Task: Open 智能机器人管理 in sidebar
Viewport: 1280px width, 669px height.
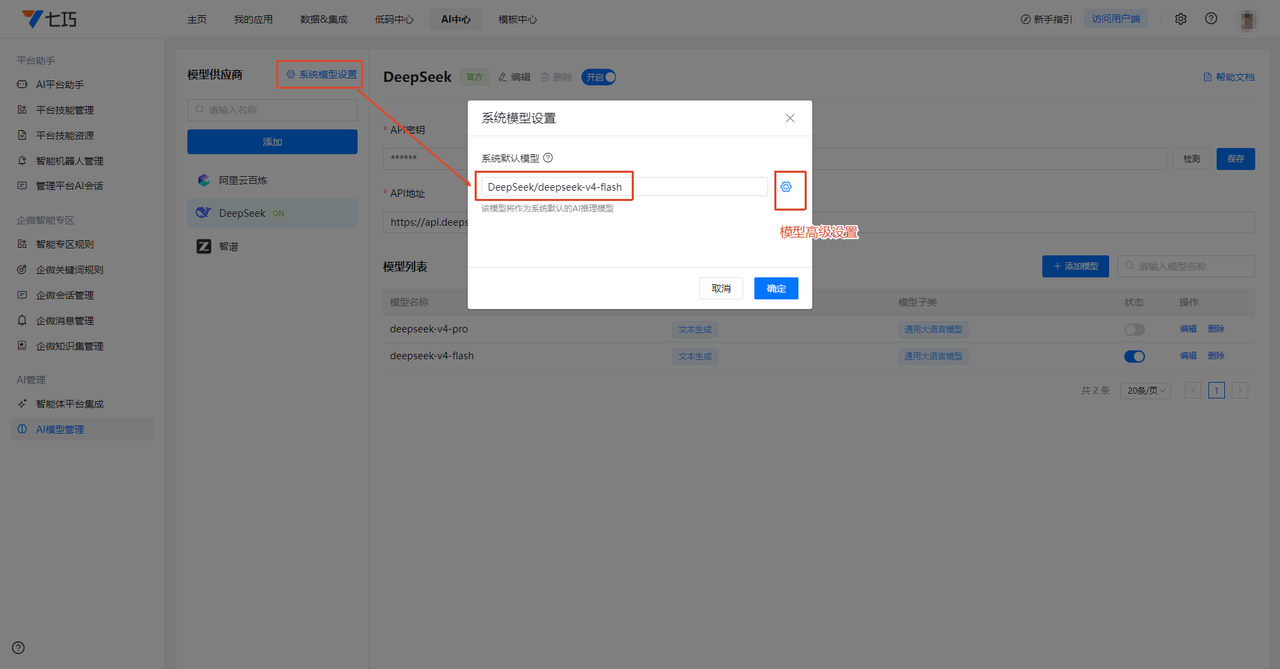Action: coord(82,161)
